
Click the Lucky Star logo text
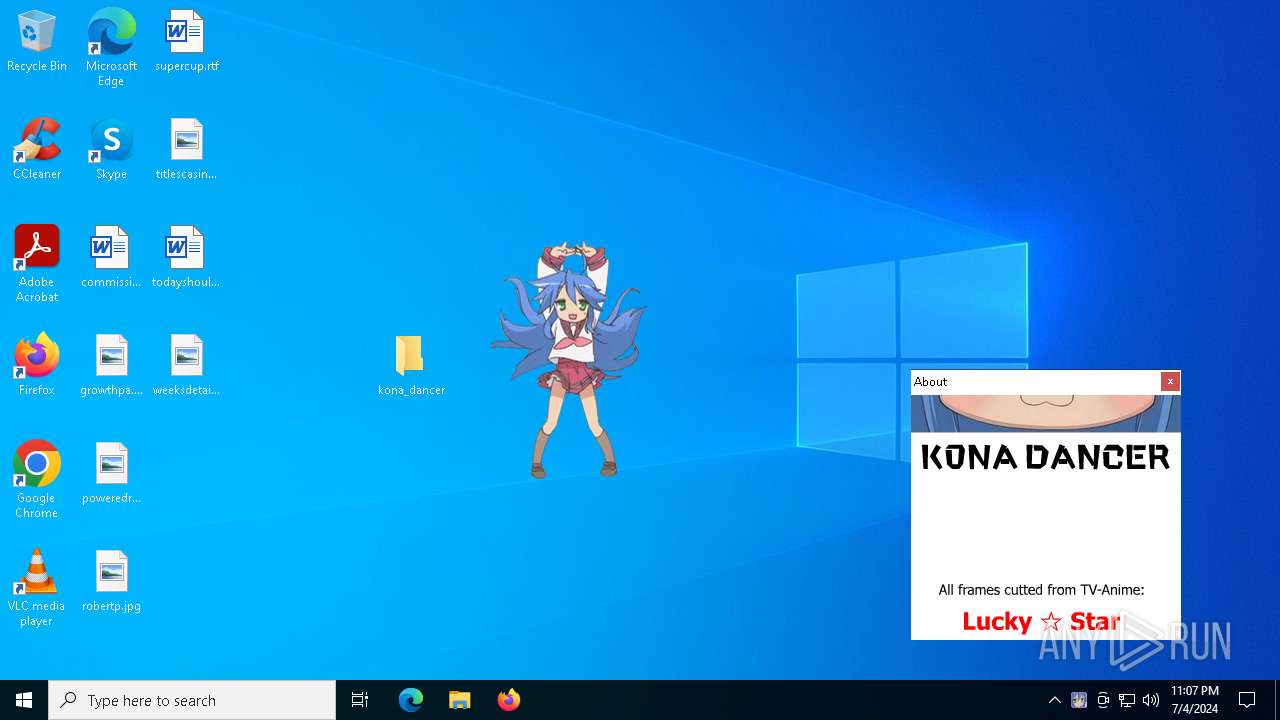pos(1041,622)
